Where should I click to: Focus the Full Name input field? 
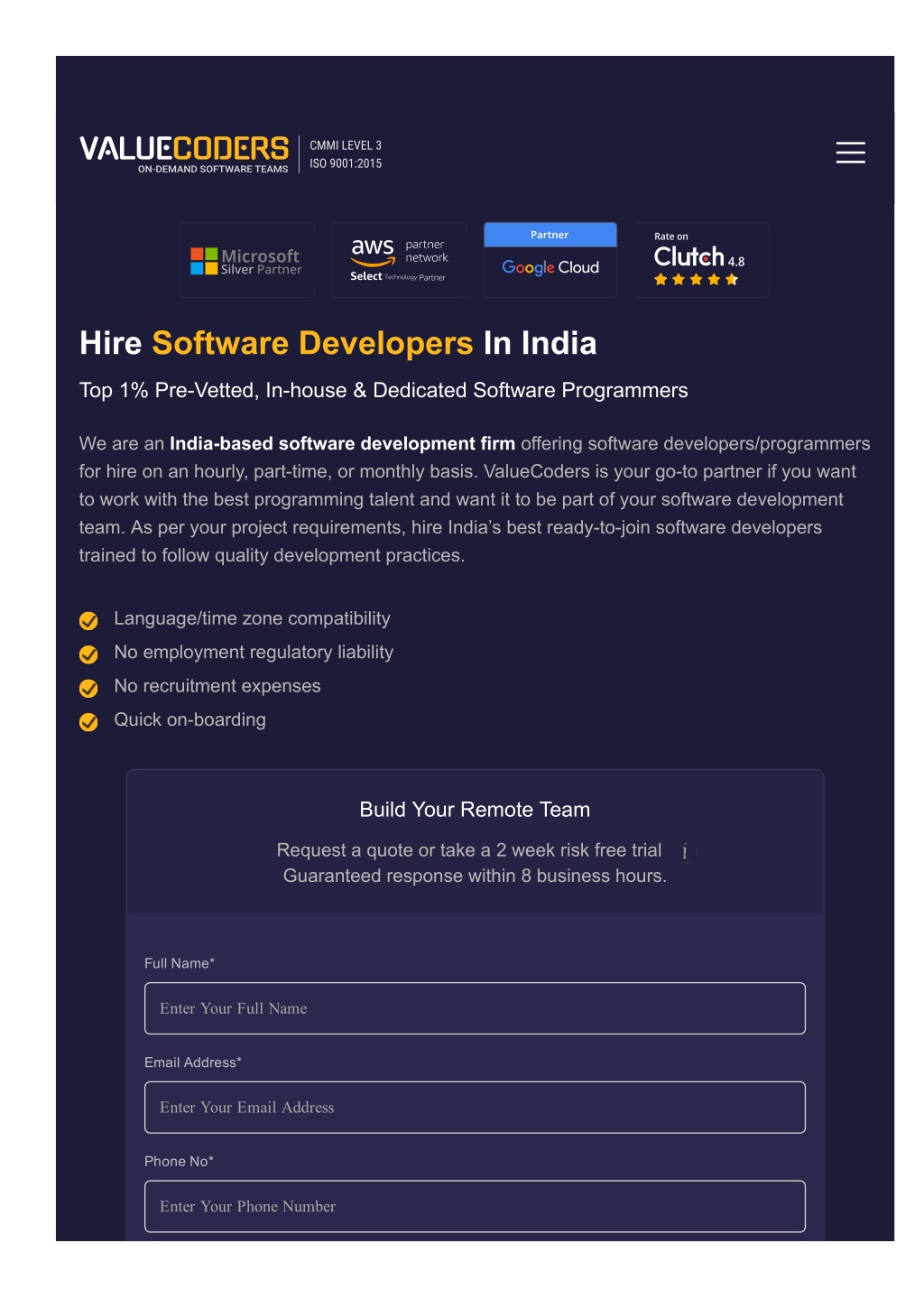pos(475,1008)
